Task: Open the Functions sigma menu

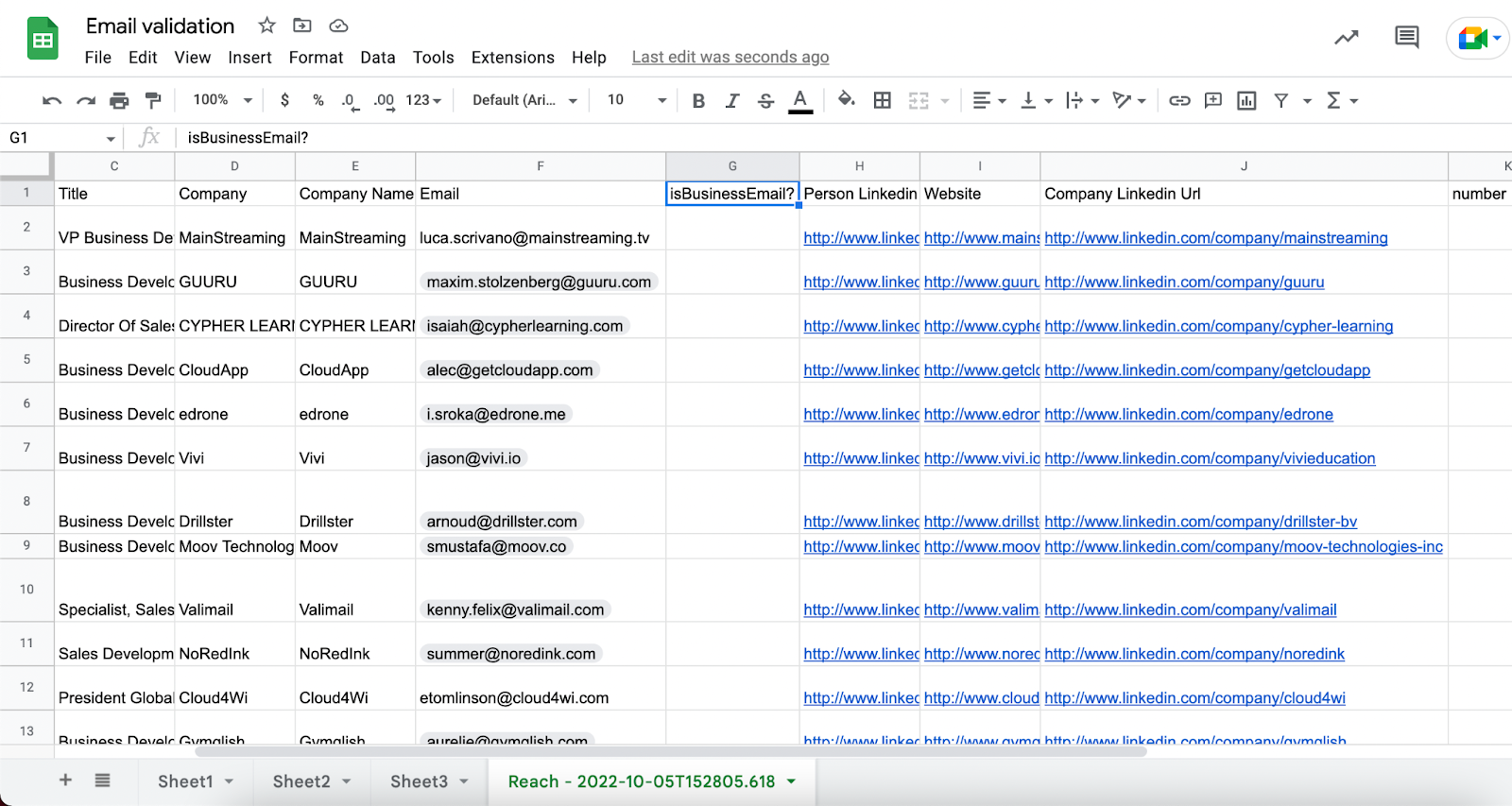Action: (x=1342, y=100)
